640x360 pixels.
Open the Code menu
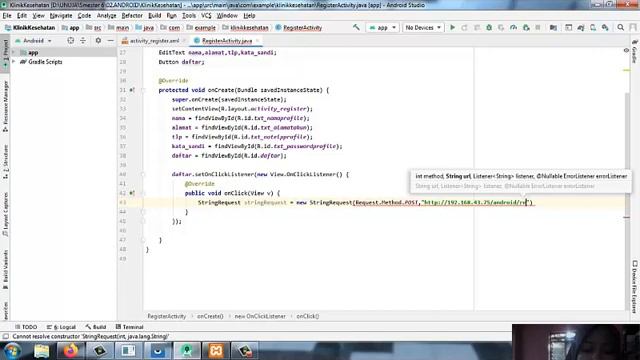point(84,16)
